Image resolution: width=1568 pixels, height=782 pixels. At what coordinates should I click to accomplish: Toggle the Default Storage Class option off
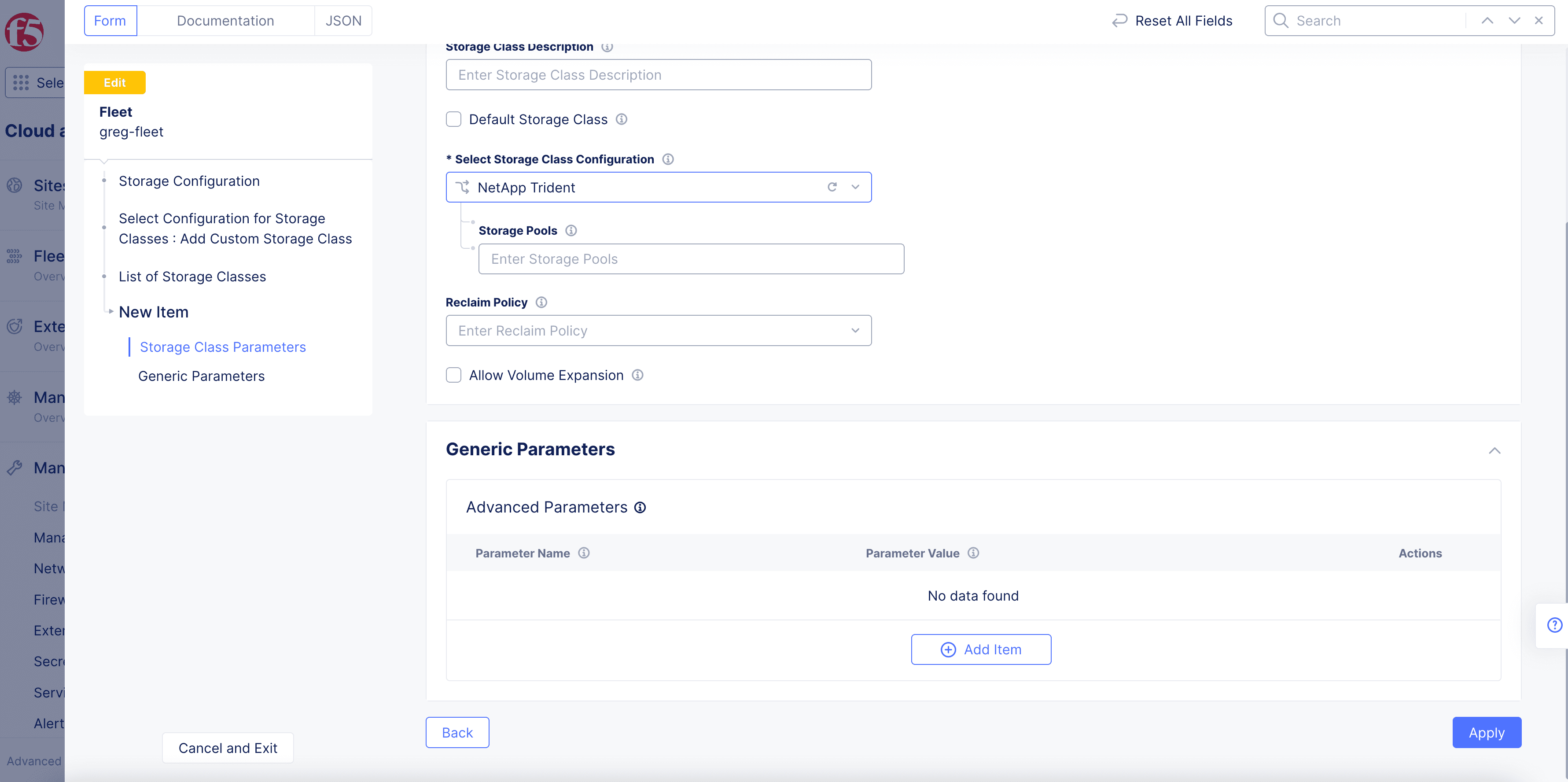tap(454, 118)
